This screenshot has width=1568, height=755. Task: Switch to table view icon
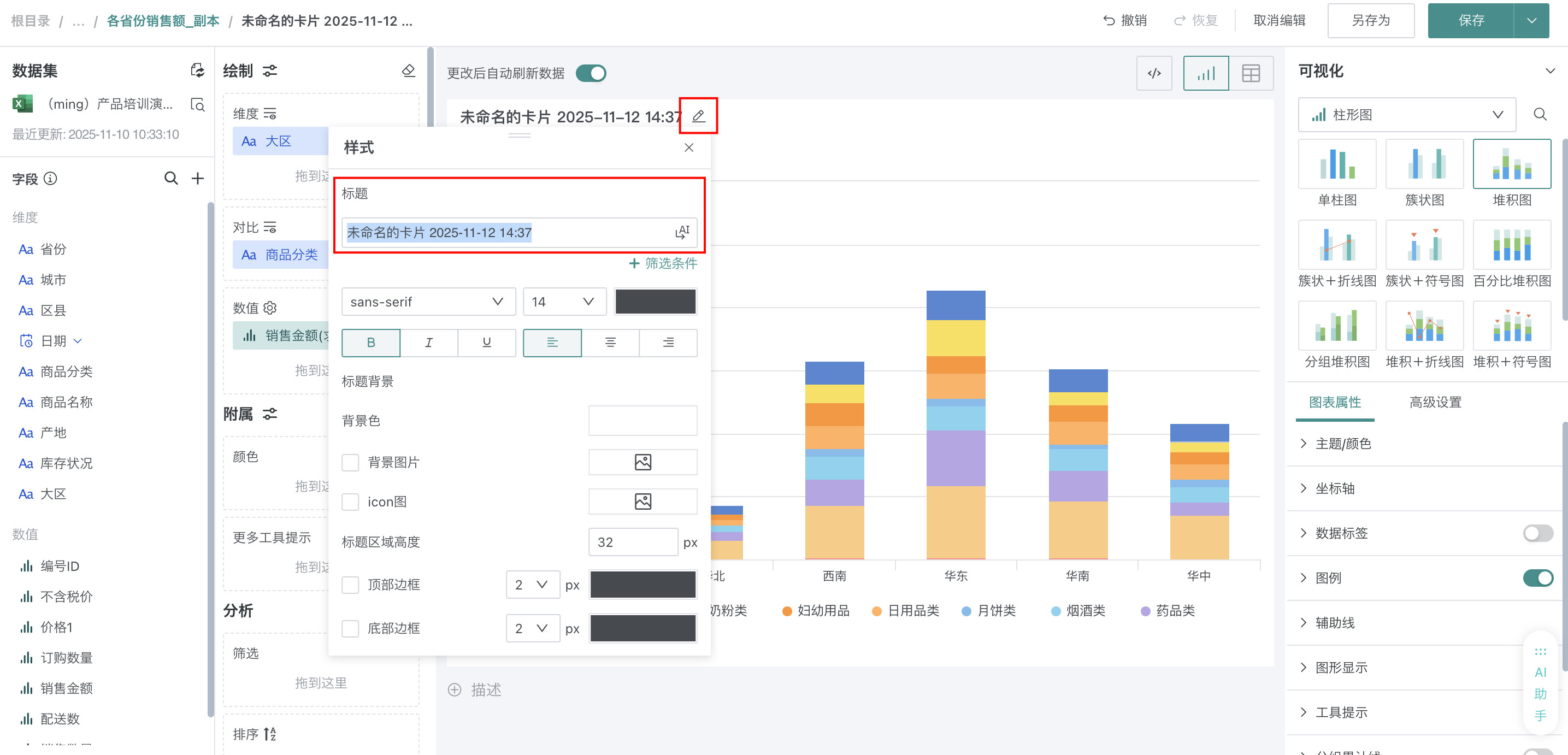(1250, 74)
